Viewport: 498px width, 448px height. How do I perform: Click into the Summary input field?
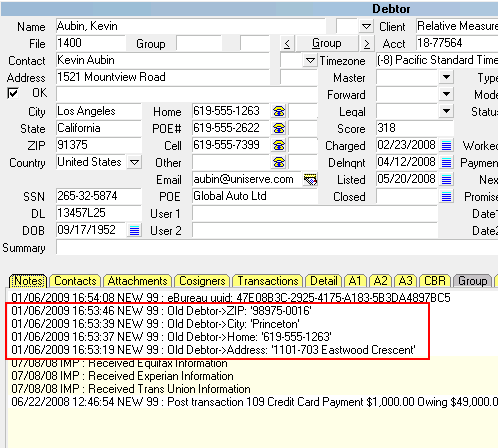click(x=277, y=247)
